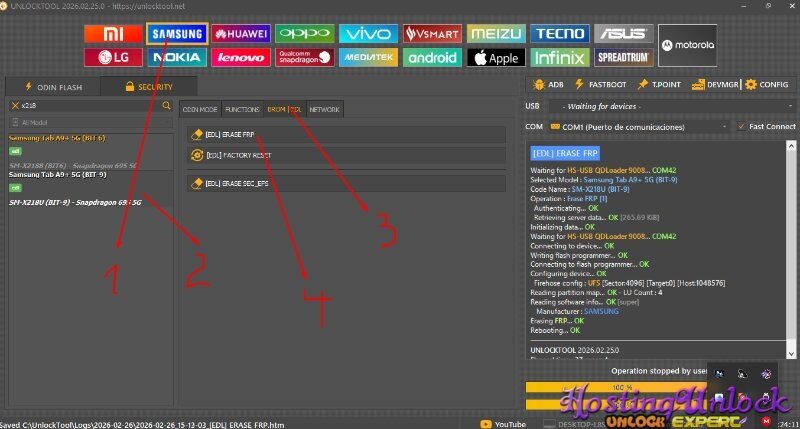This screenshot has height=429, width=800.
Task: Pick the Infinix brand logo
Action: (560, 57)
